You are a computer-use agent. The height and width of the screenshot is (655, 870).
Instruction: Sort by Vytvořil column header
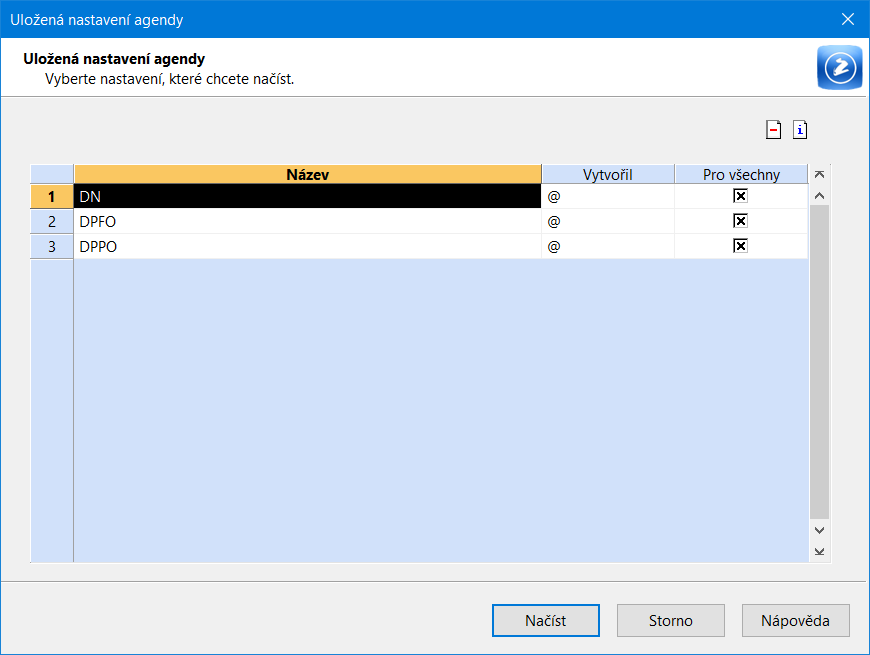pos(608,175)
